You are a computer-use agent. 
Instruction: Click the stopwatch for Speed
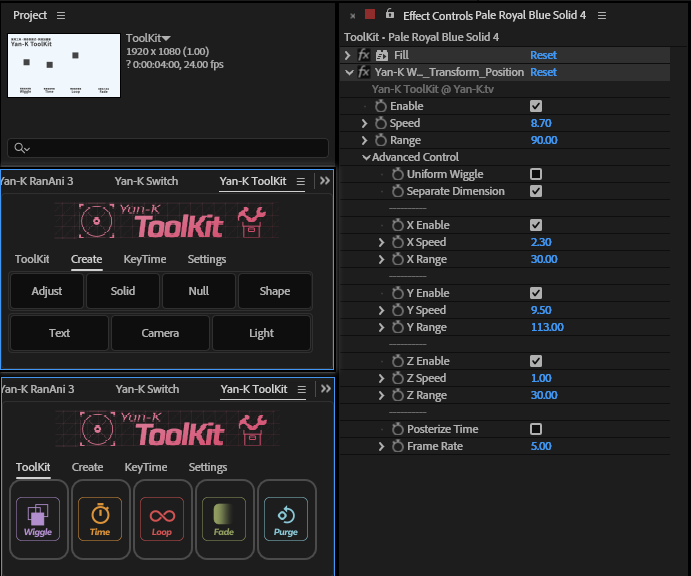pos(381,123)
